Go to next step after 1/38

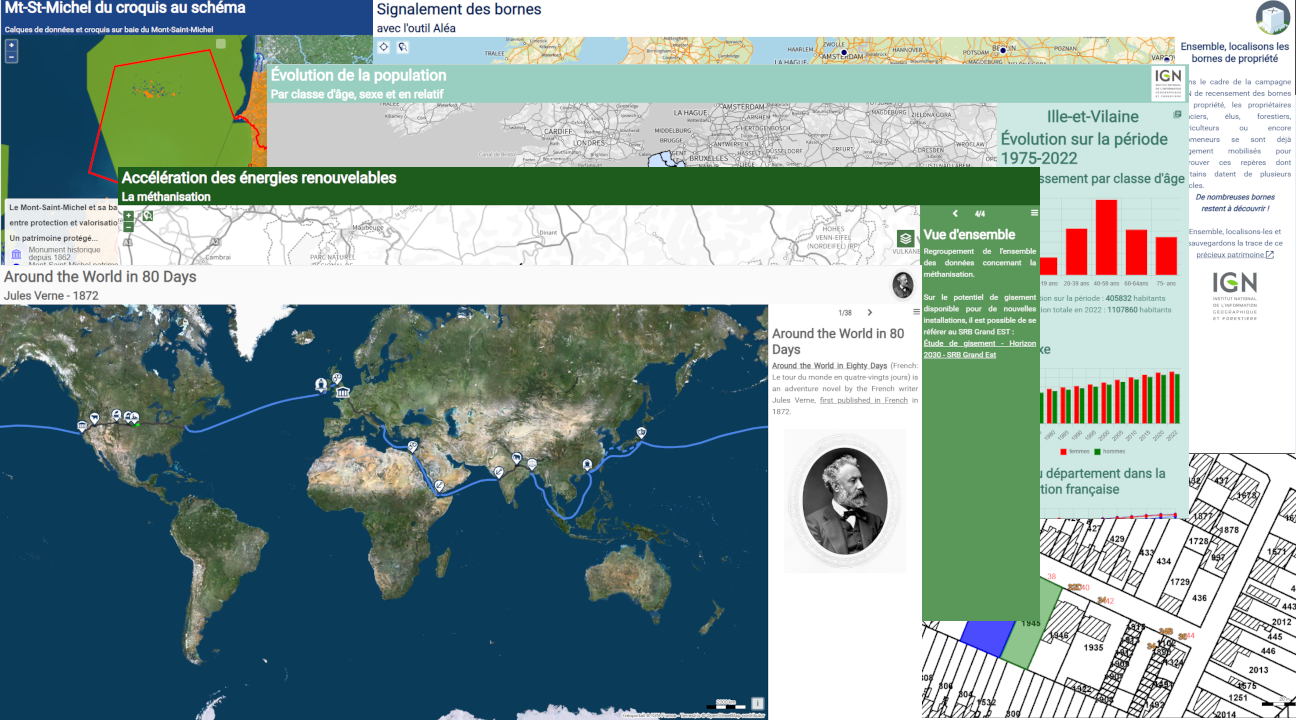[870, 313]
